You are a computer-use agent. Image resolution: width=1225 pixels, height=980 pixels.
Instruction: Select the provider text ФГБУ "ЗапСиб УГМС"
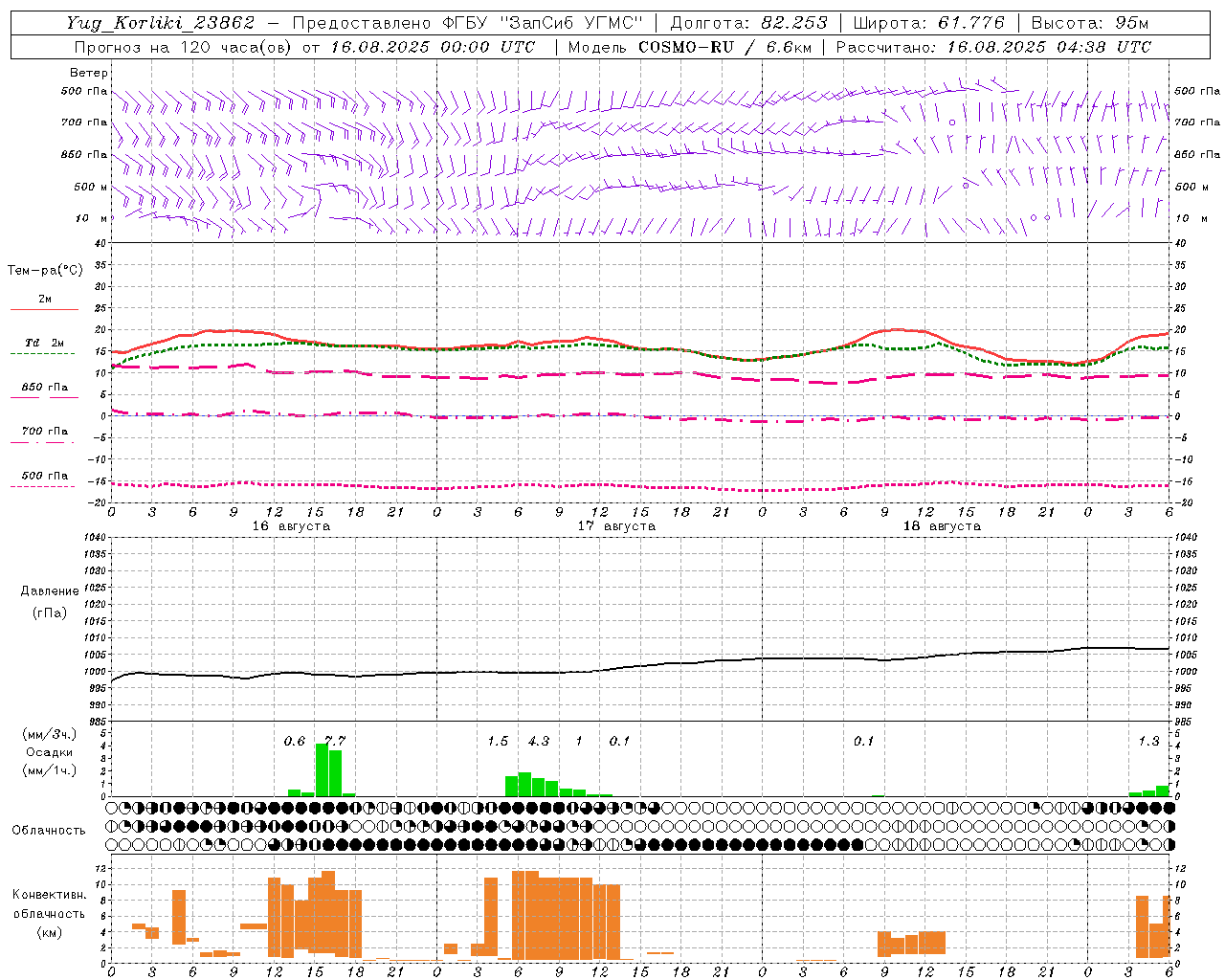click(x=542, y=23)
